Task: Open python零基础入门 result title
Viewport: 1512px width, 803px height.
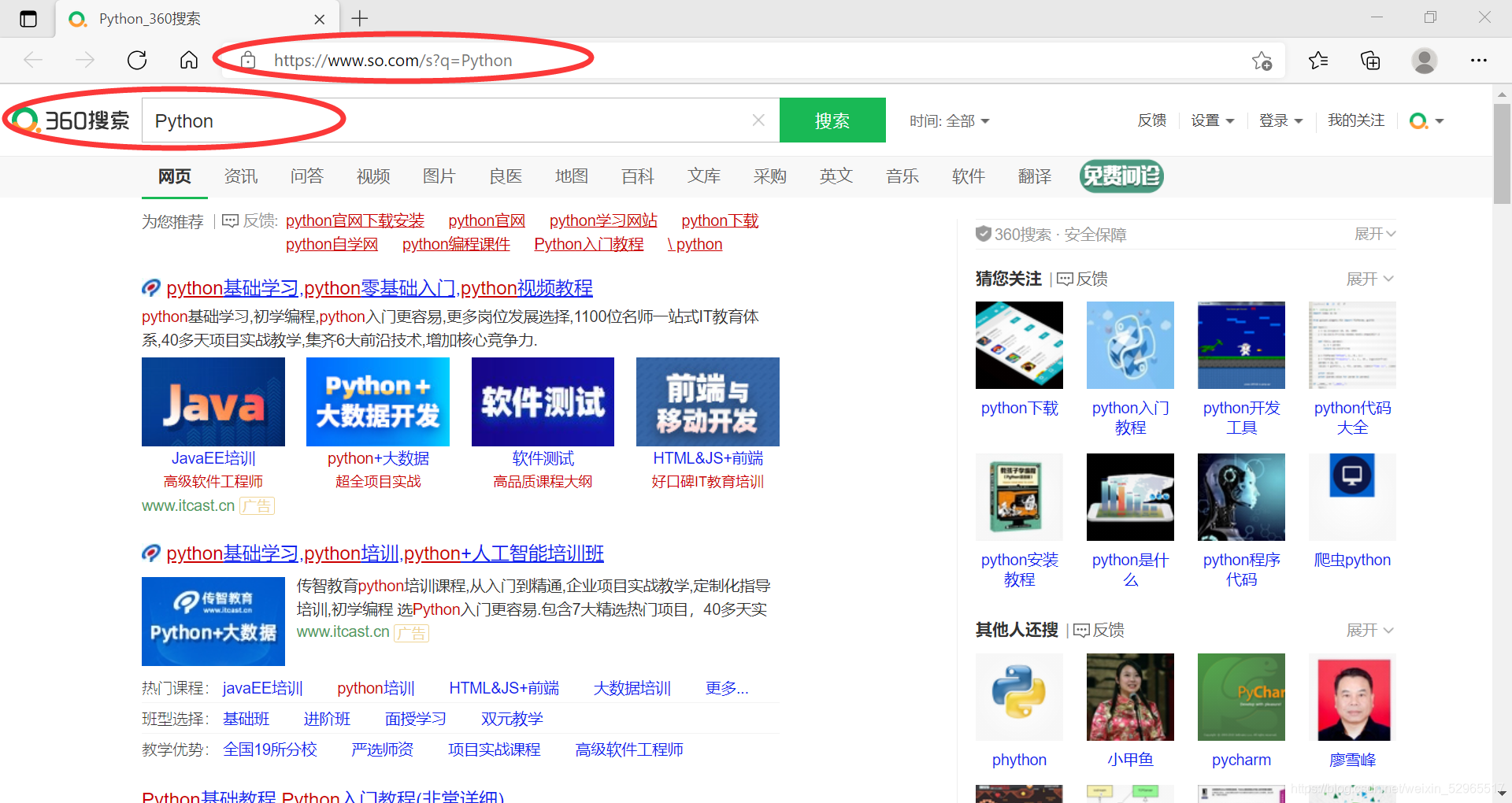Action: click(380, 288)
